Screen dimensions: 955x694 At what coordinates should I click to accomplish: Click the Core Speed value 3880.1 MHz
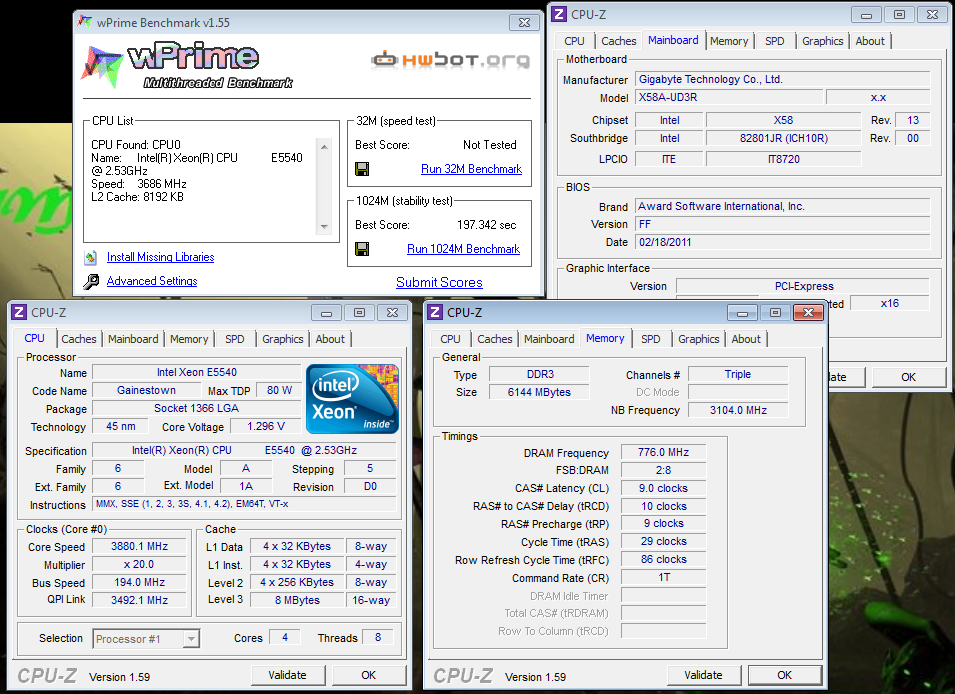coord(139,547)
